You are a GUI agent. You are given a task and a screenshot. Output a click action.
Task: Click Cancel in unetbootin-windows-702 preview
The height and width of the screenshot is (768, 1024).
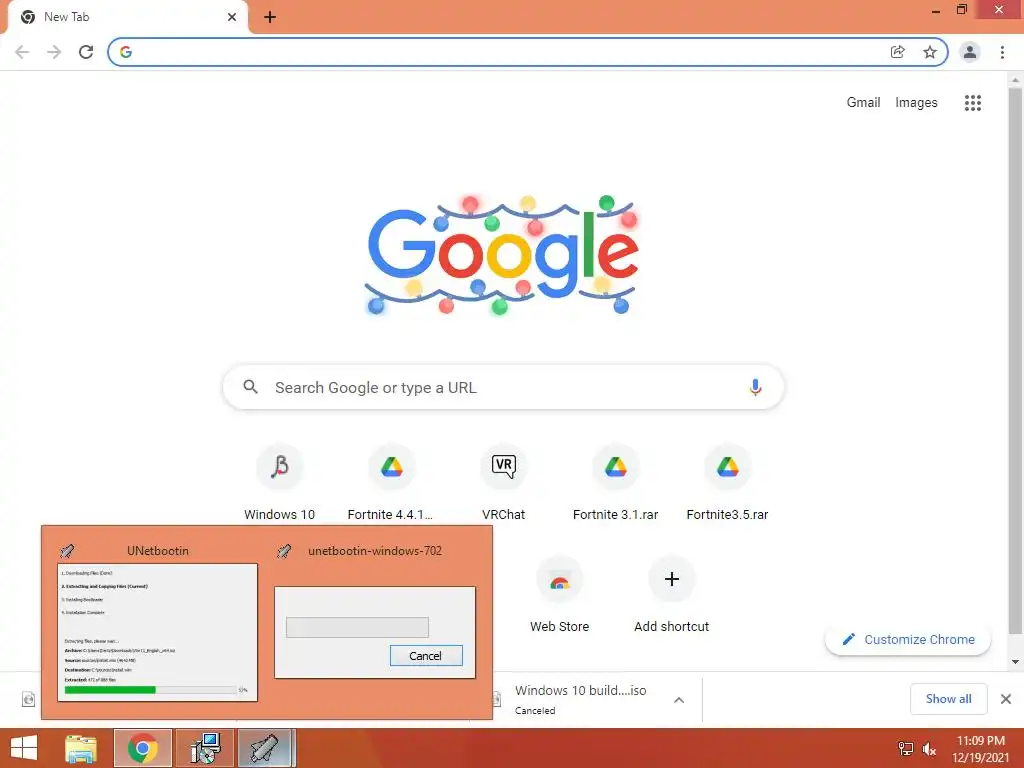pyautogui.click(x=426, y=656)
